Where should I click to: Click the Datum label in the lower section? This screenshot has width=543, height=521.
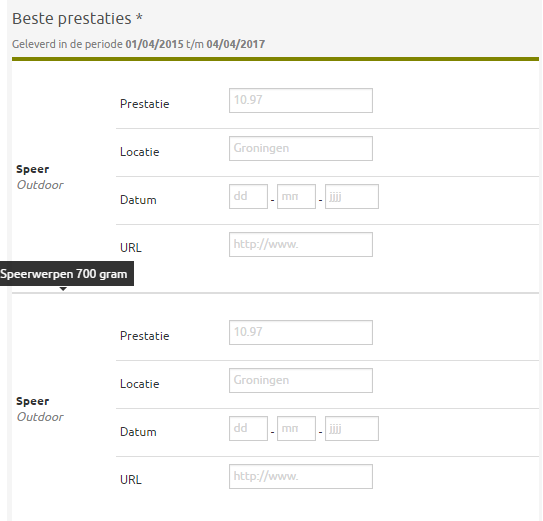click(138, 432)
